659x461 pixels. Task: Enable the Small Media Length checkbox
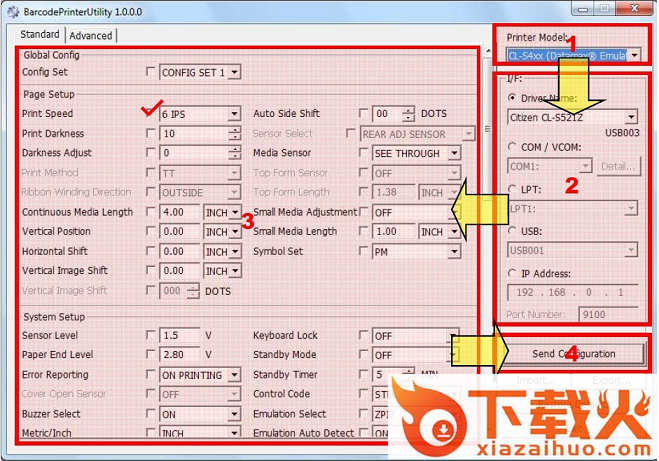click(364, 231)
